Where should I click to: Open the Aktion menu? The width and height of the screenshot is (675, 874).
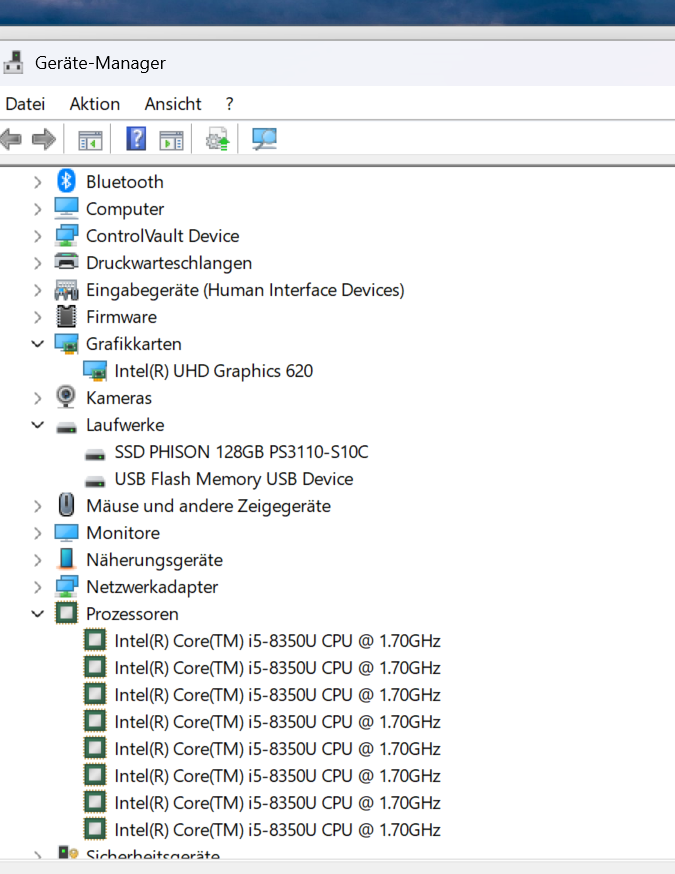(95, 104)
